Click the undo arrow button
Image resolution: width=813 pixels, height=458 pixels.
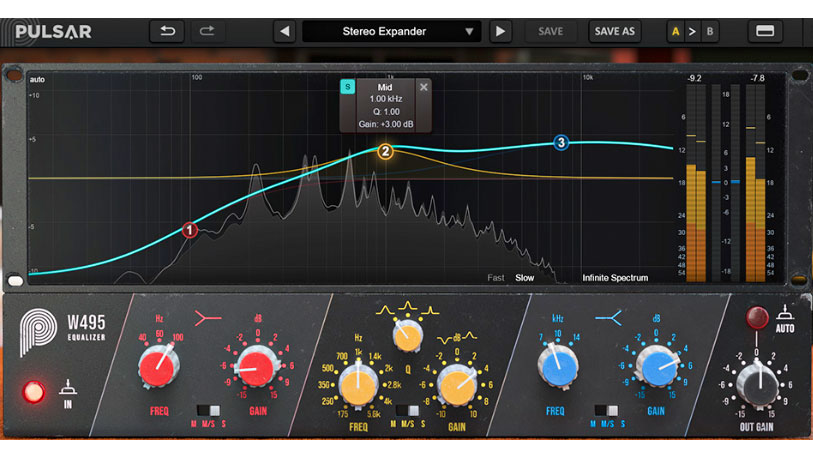[167, 32]
